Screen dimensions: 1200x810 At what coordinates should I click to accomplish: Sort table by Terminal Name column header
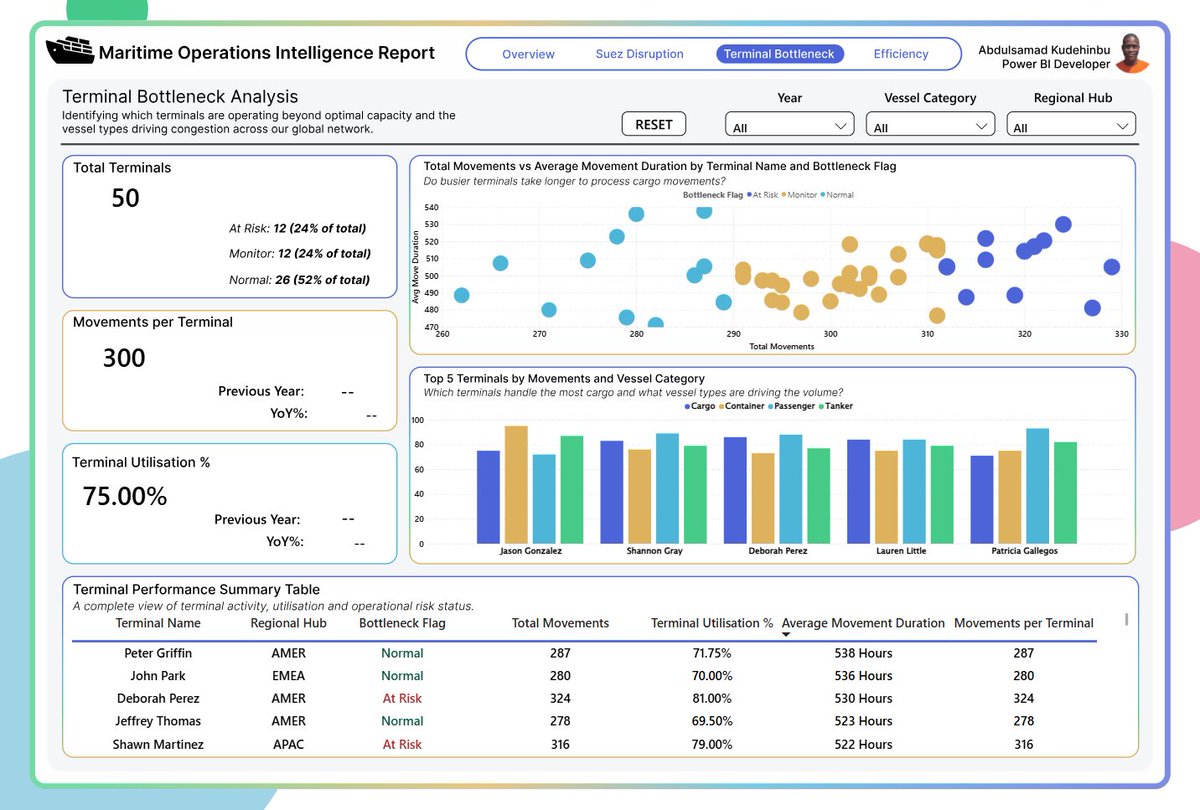[158, 623]
